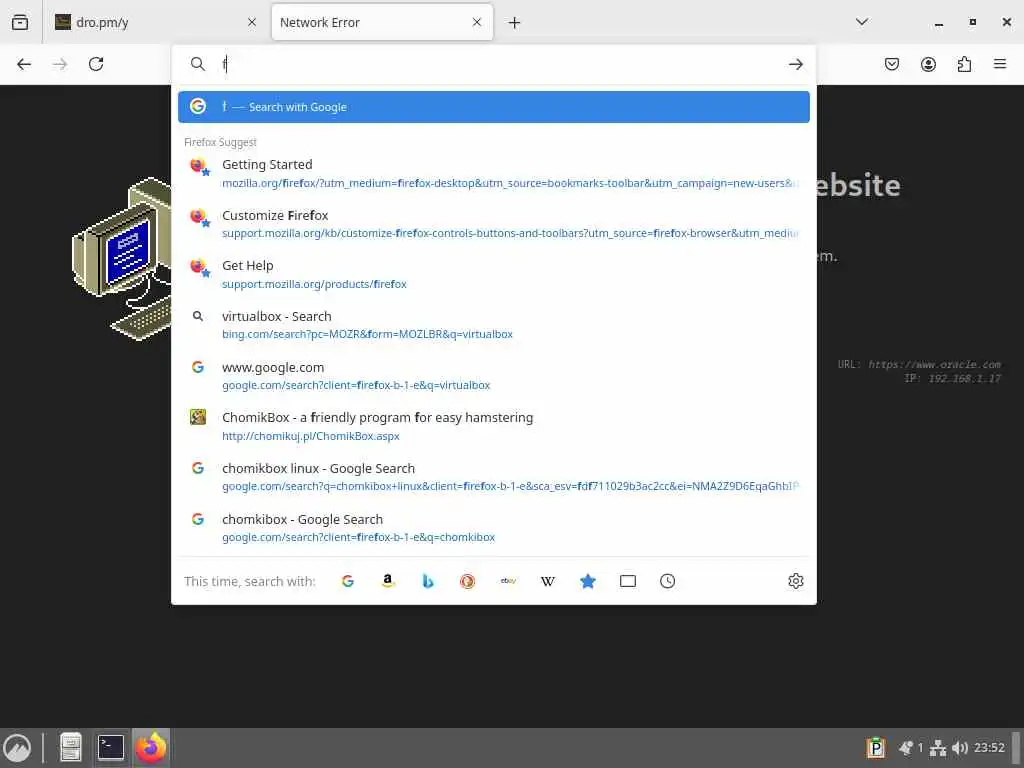Select the Get Help suggestion
The width and height of the screenshot is (1024, 768).
494,274
